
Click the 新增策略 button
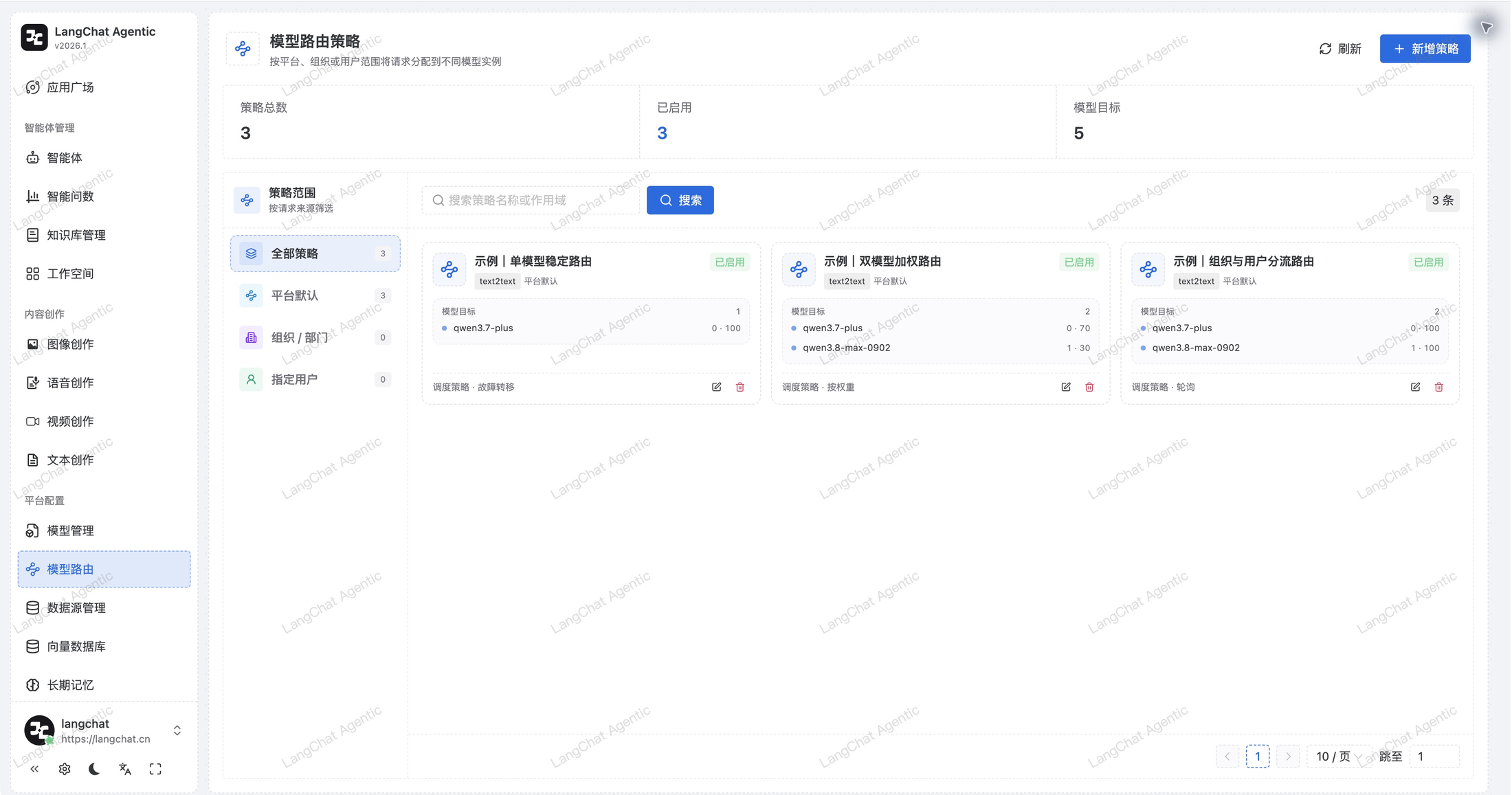pyautogui.click(x=1425, y=49)
